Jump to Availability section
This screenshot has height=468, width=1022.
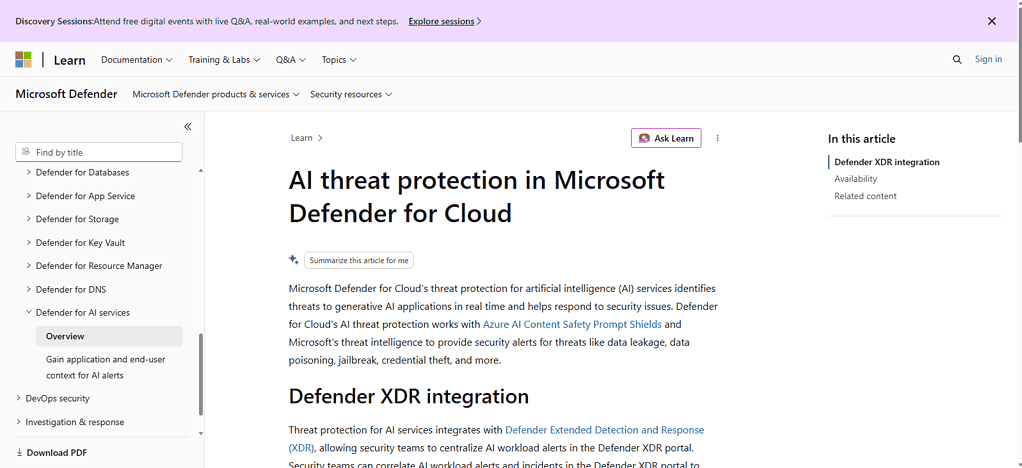[856, 179]
